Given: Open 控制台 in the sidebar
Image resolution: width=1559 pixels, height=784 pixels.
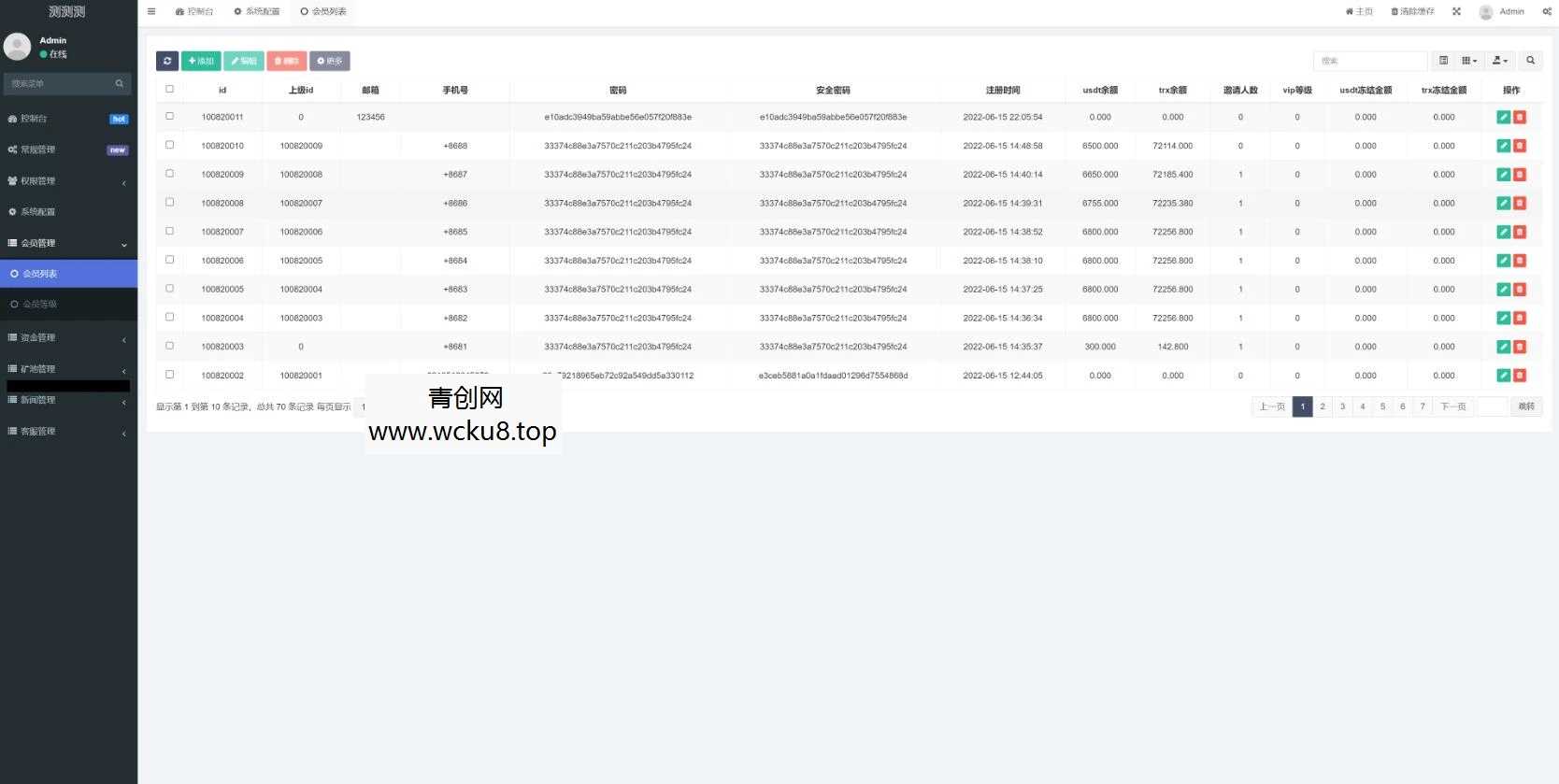Looking at the screenshot, I should [x=68, y=119].
